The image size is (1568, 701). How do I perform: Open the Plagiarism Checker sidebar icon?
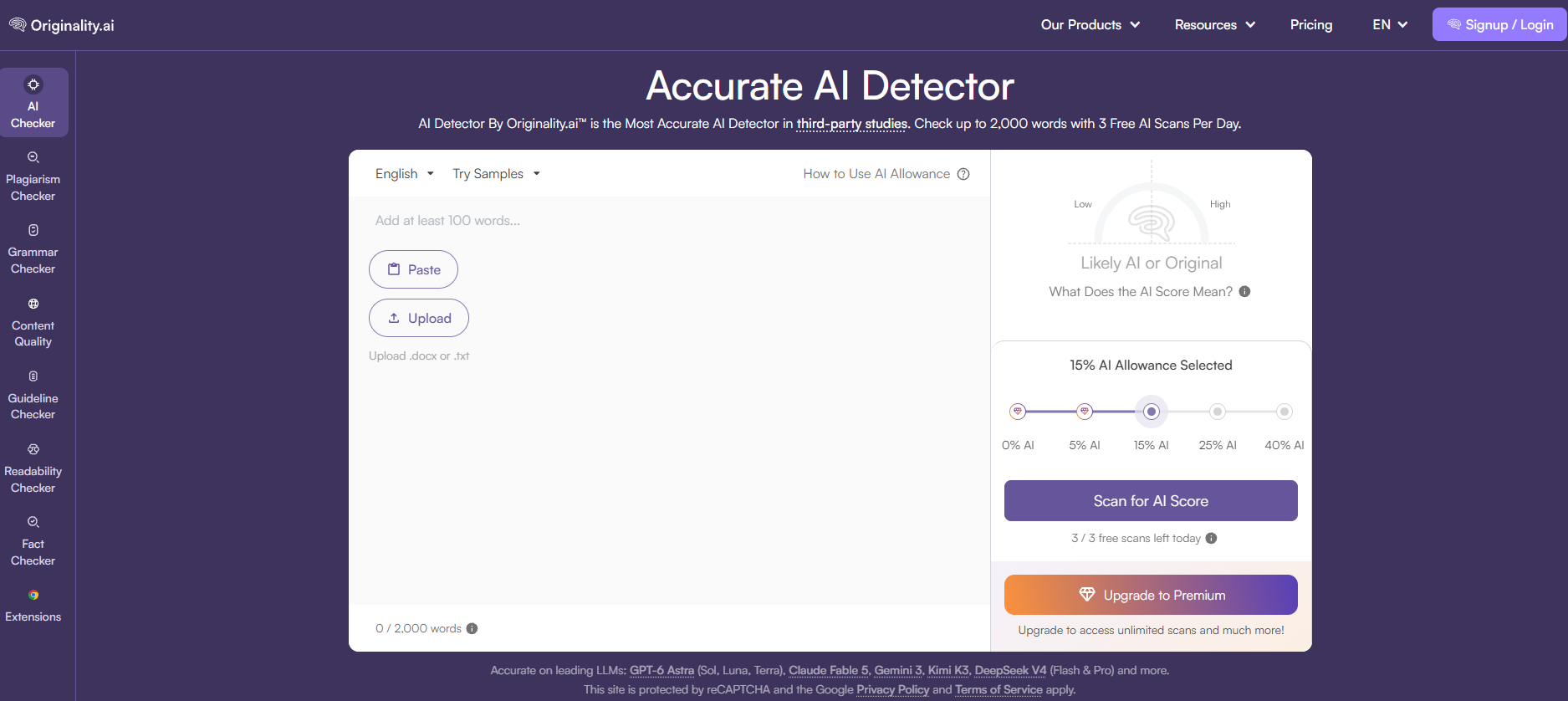(x=33, y=157)
